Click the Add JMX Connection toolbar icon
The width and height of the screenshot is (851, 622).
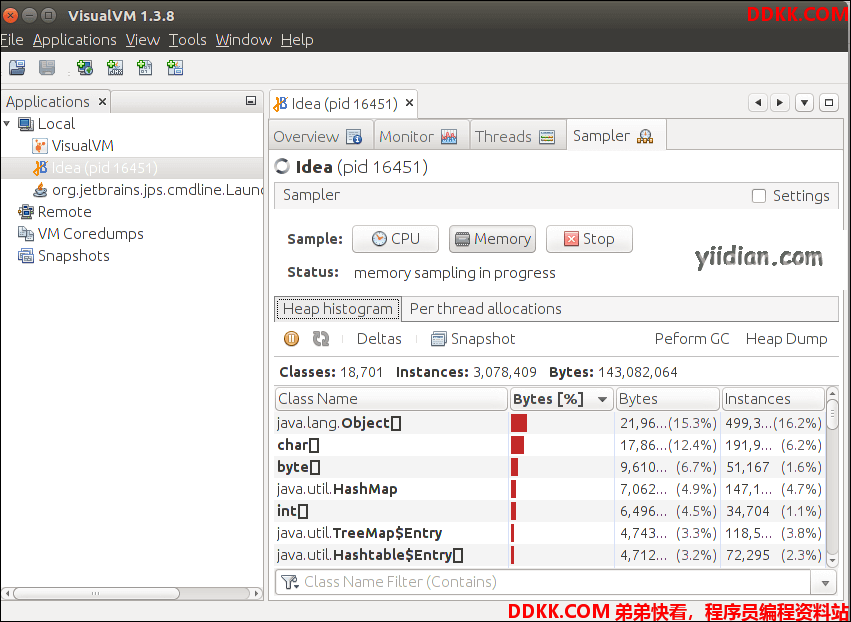point(115,68)
